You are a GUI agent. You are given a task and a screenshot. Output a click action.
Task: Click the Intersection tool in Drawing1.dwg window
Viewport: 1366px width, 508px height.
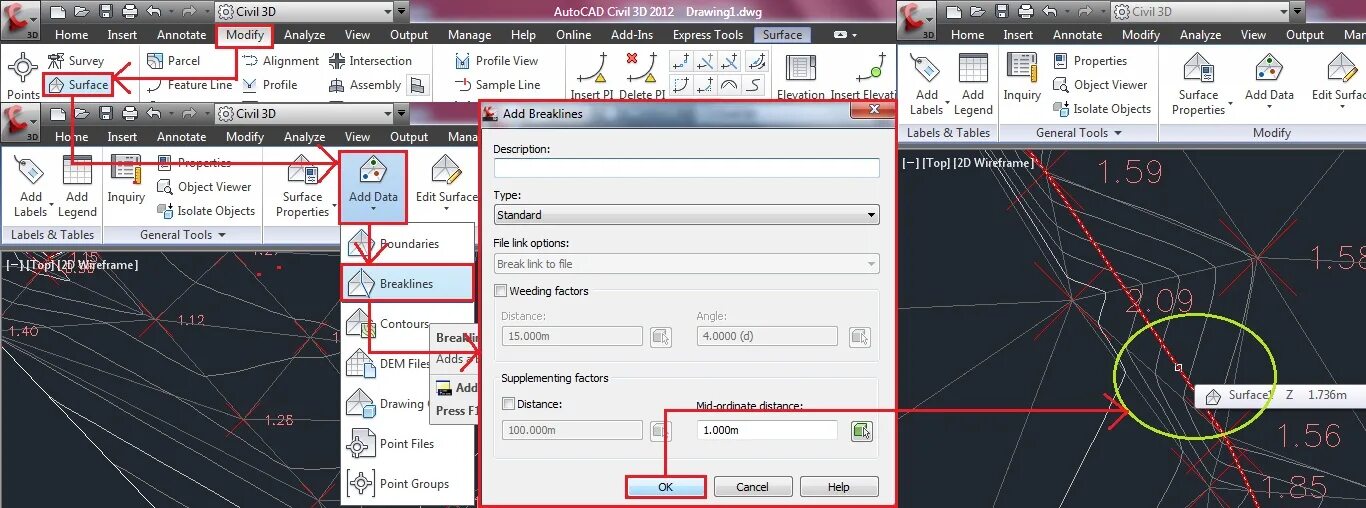369,61
